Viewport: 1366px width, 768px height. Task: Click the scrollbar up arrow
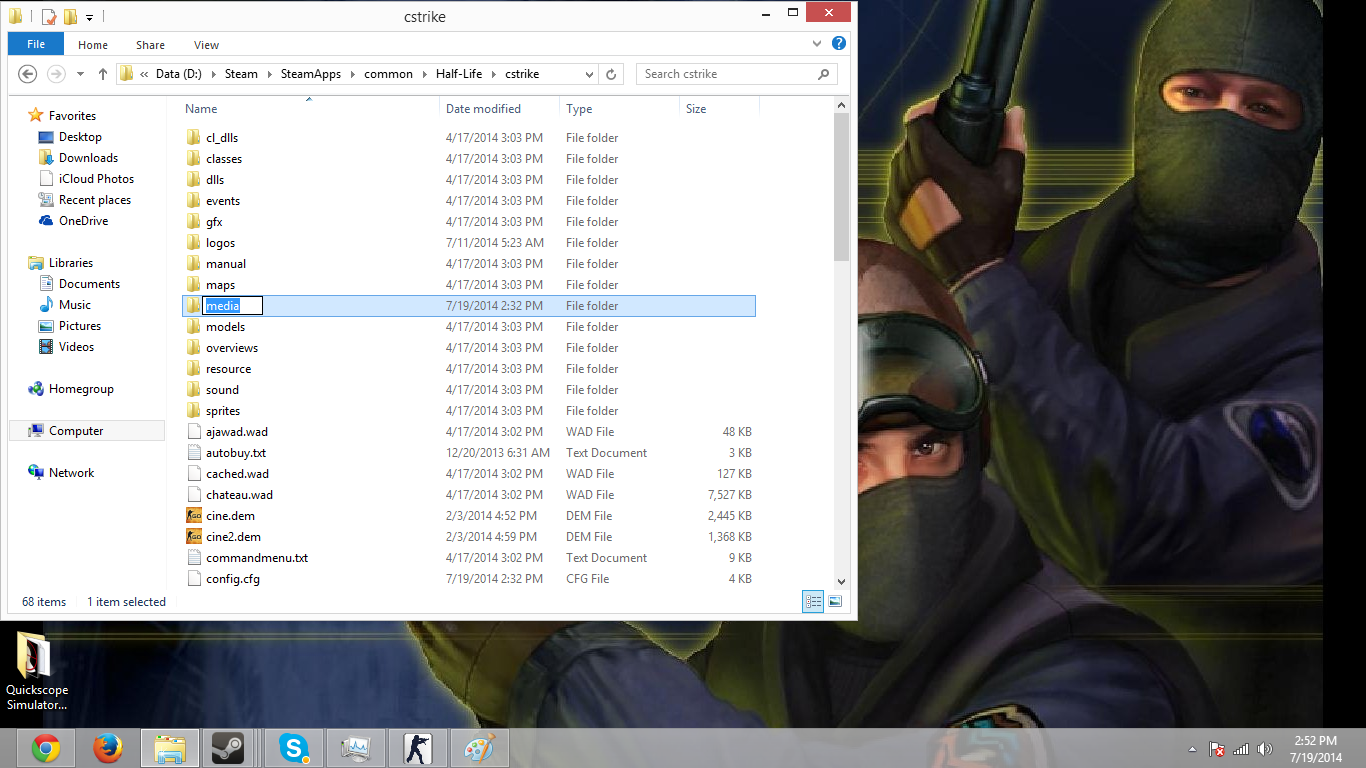click(x=841, y=106)
